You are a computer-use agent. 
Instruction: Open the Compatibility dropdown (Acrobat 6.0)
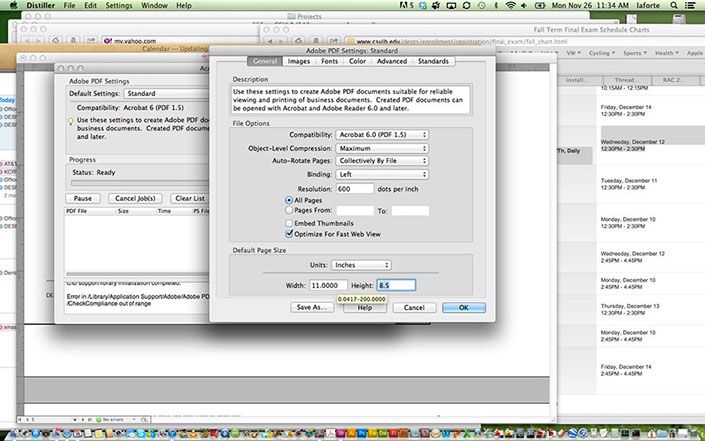382,134
